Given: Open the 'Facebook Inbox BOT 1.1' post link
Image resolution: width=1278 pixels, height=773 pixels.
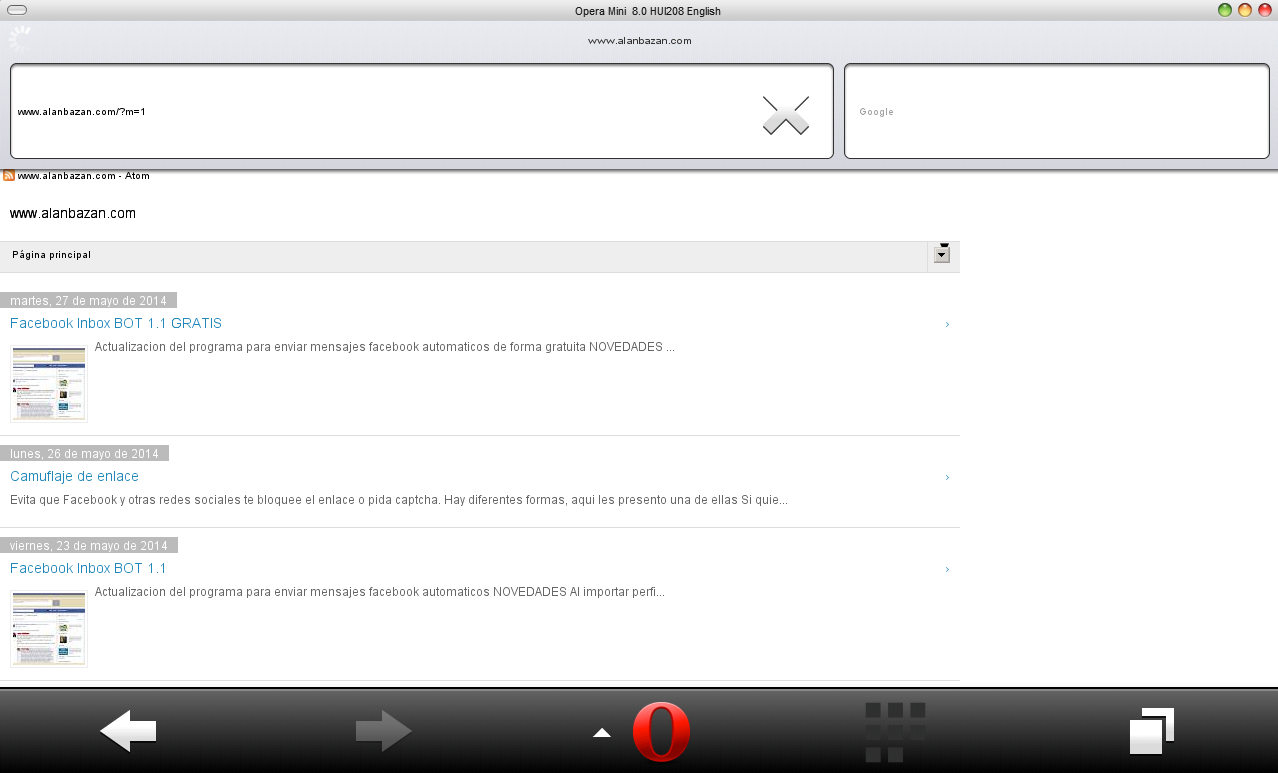Looking at the screenshot, I should 88,568.
